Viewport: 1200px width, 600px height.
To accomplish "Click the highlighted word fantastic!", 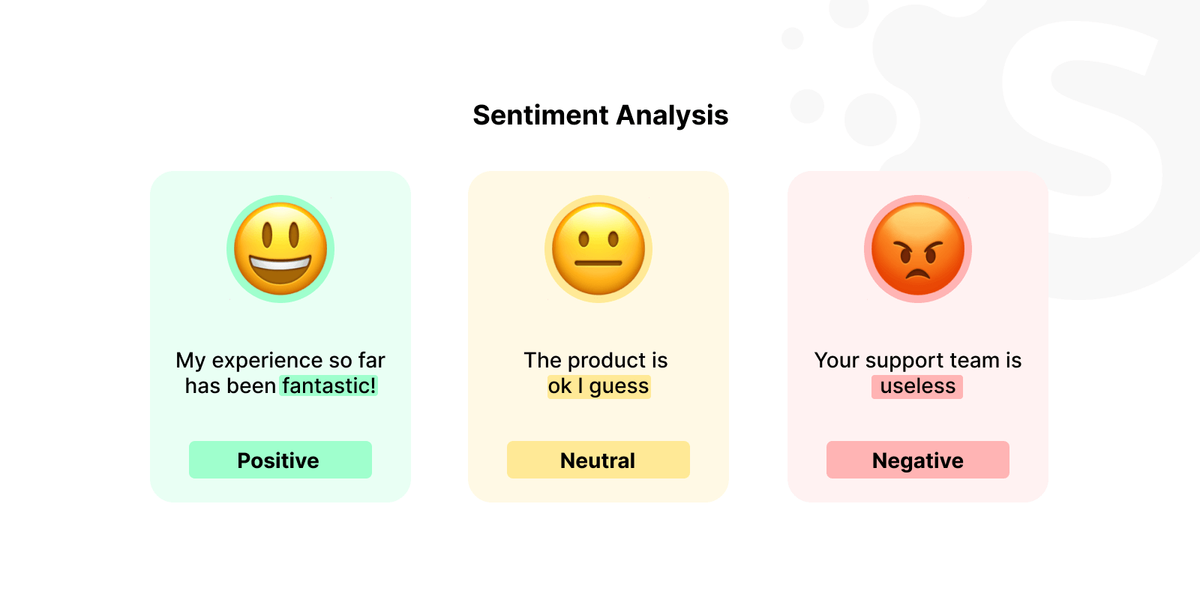I will [329, 386].
